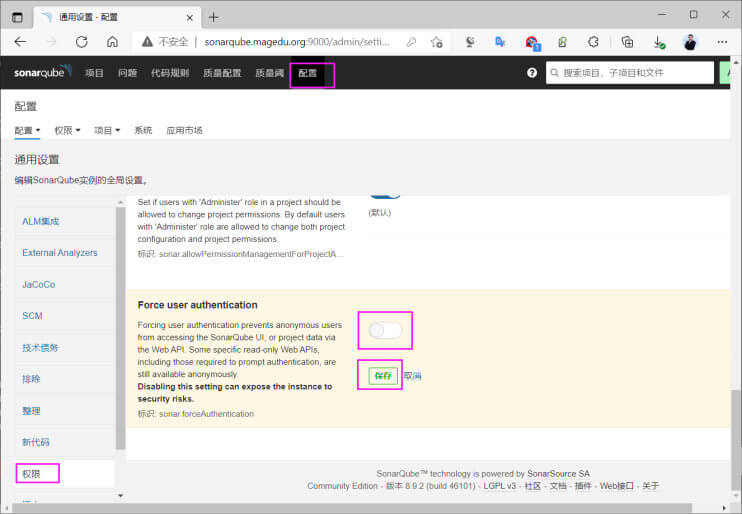Select 排除 settings category
Image resolution: width=742 pixels, height=514 pixels.
[x=31, y=379]
